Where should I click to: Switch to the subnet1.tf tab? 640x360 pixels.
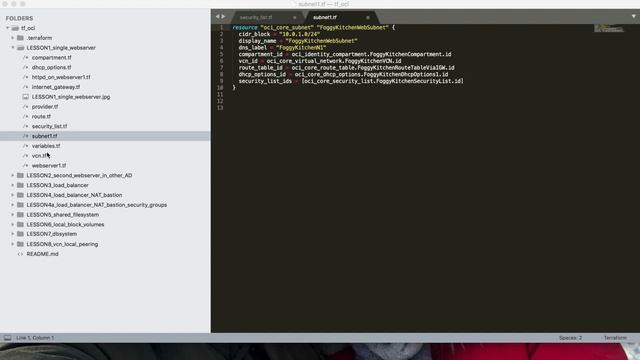(325, 18)
